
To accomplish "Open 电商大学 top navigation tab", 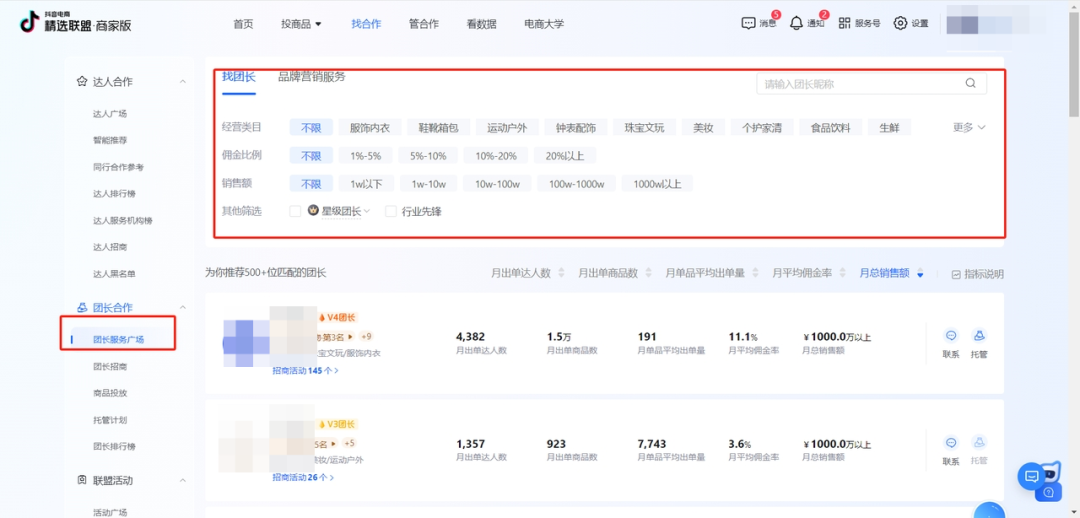I will point(544,23).
